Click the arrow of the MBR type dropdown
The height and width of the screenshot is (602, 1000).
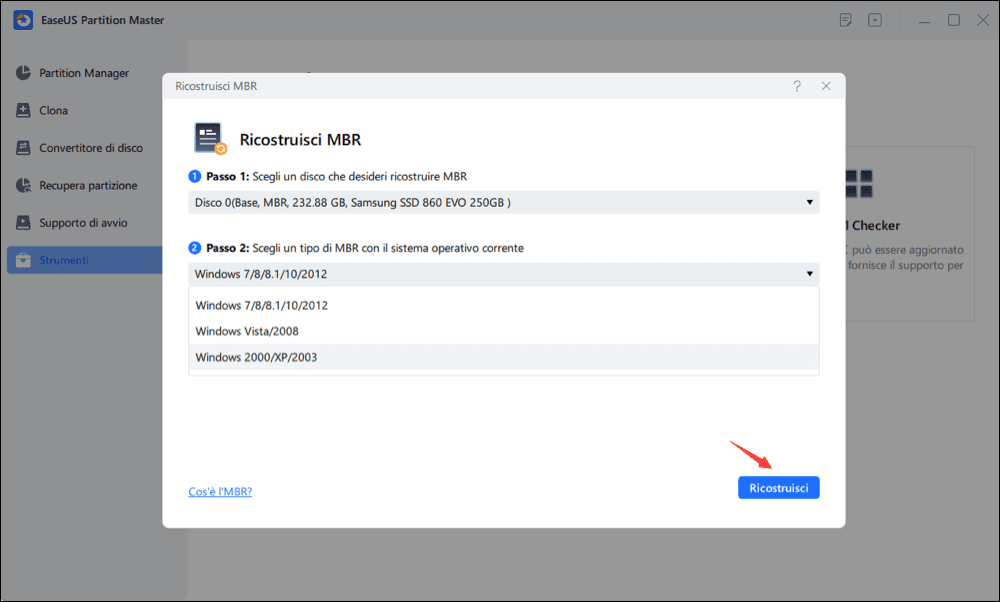click(809, 274)
